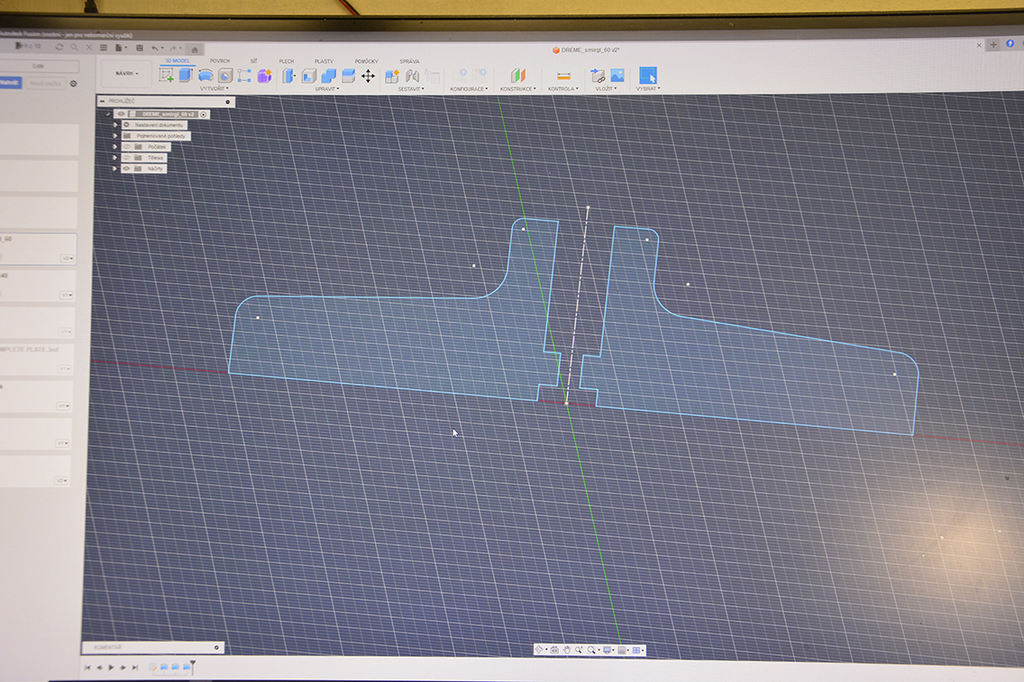Select the Joint tool icon

[412, 76]
